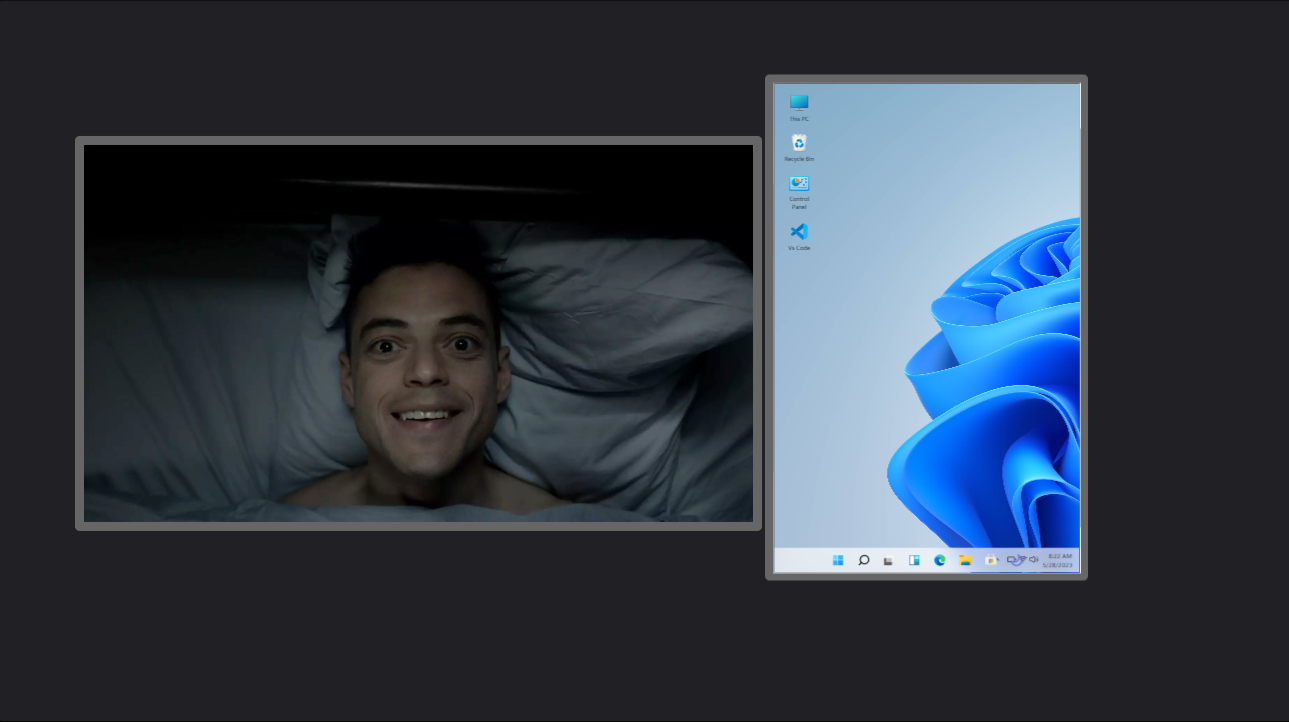
Task: Click the speaker volume tray icon
Action: [x=1033, y=560]
